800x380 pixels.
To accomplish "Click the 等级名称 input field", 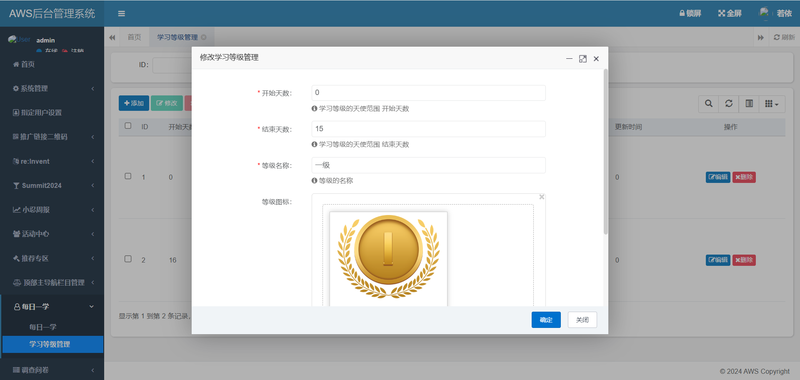I will coord(428,165).
